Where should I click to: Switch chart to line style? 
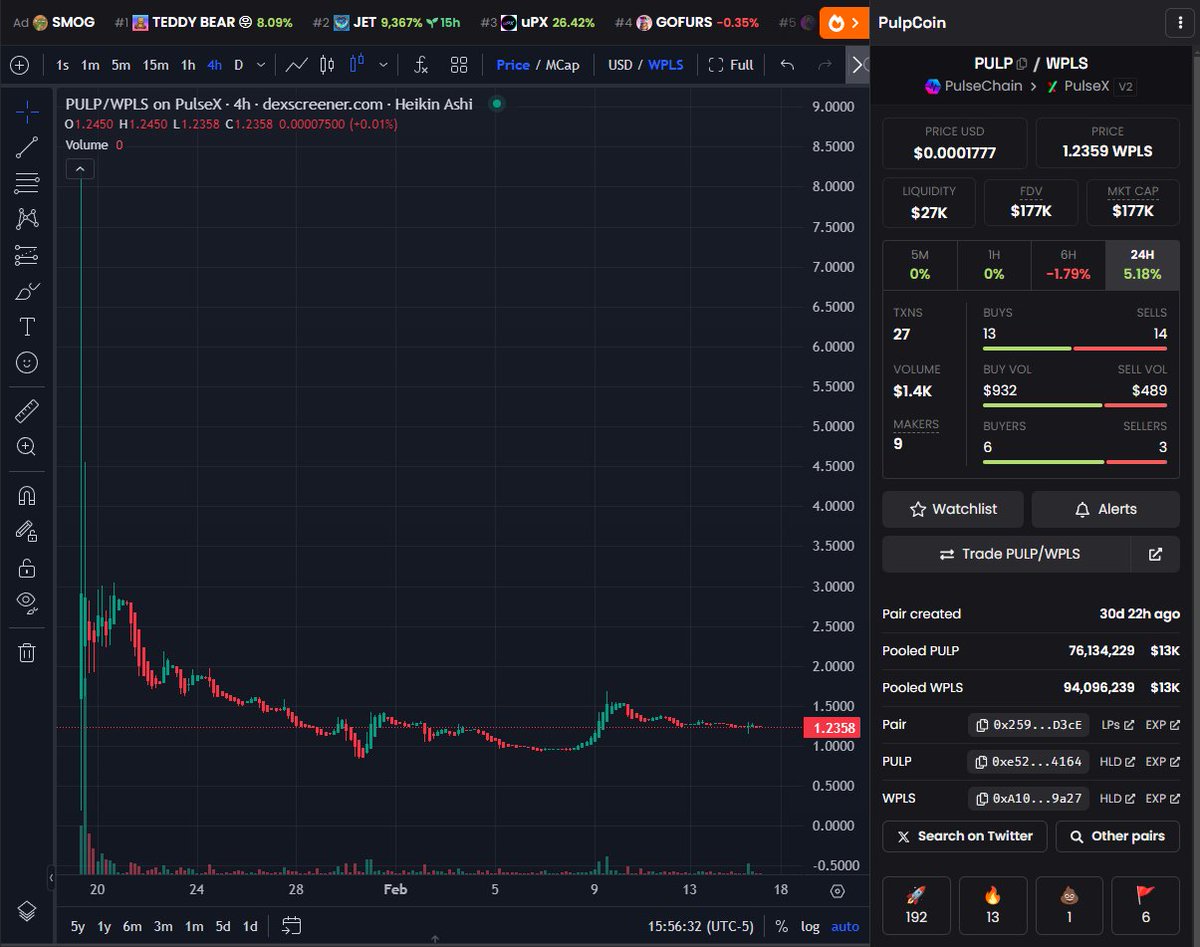coord(296,65)
